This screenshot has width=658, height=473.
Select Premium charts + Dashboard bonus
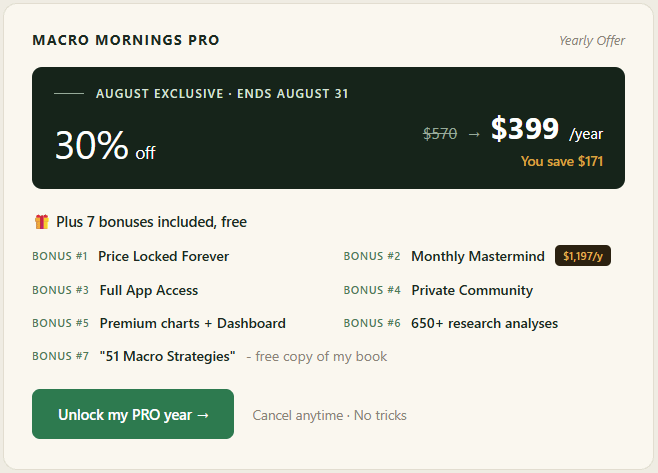(x=193, y=323)
